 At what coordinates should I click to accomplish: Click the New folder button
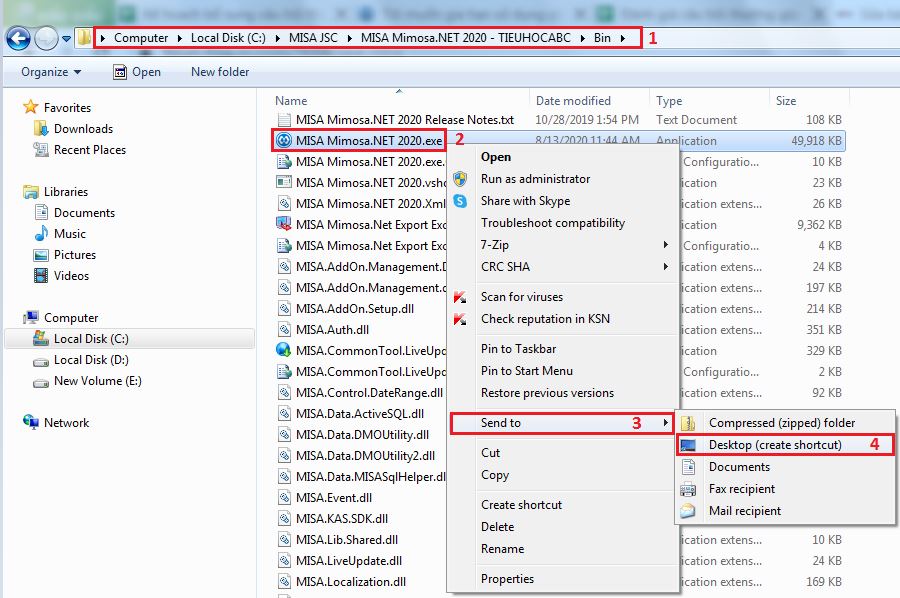[x=220, y=72]
